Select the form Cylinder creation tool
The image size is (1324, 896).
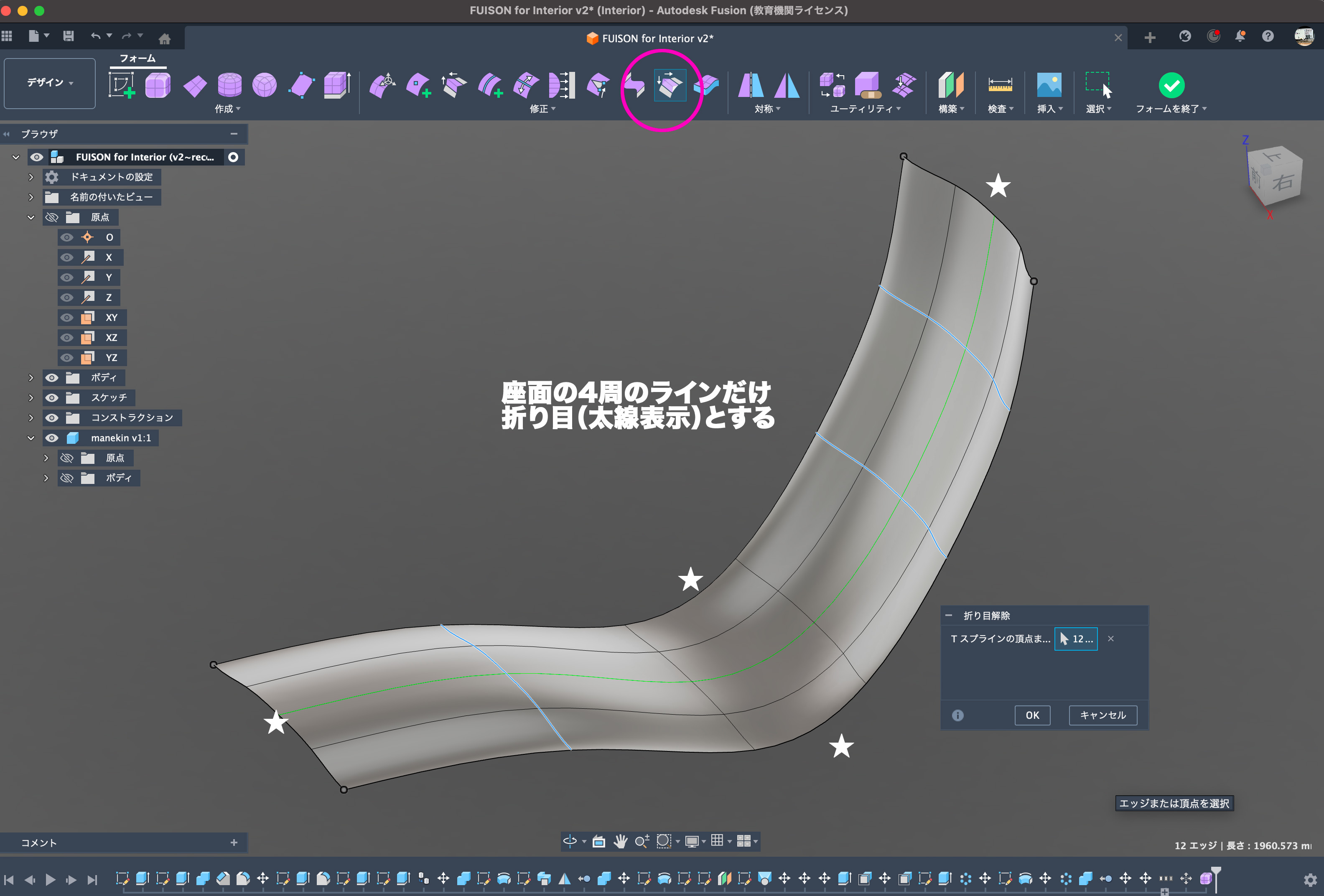pos(229,85)
